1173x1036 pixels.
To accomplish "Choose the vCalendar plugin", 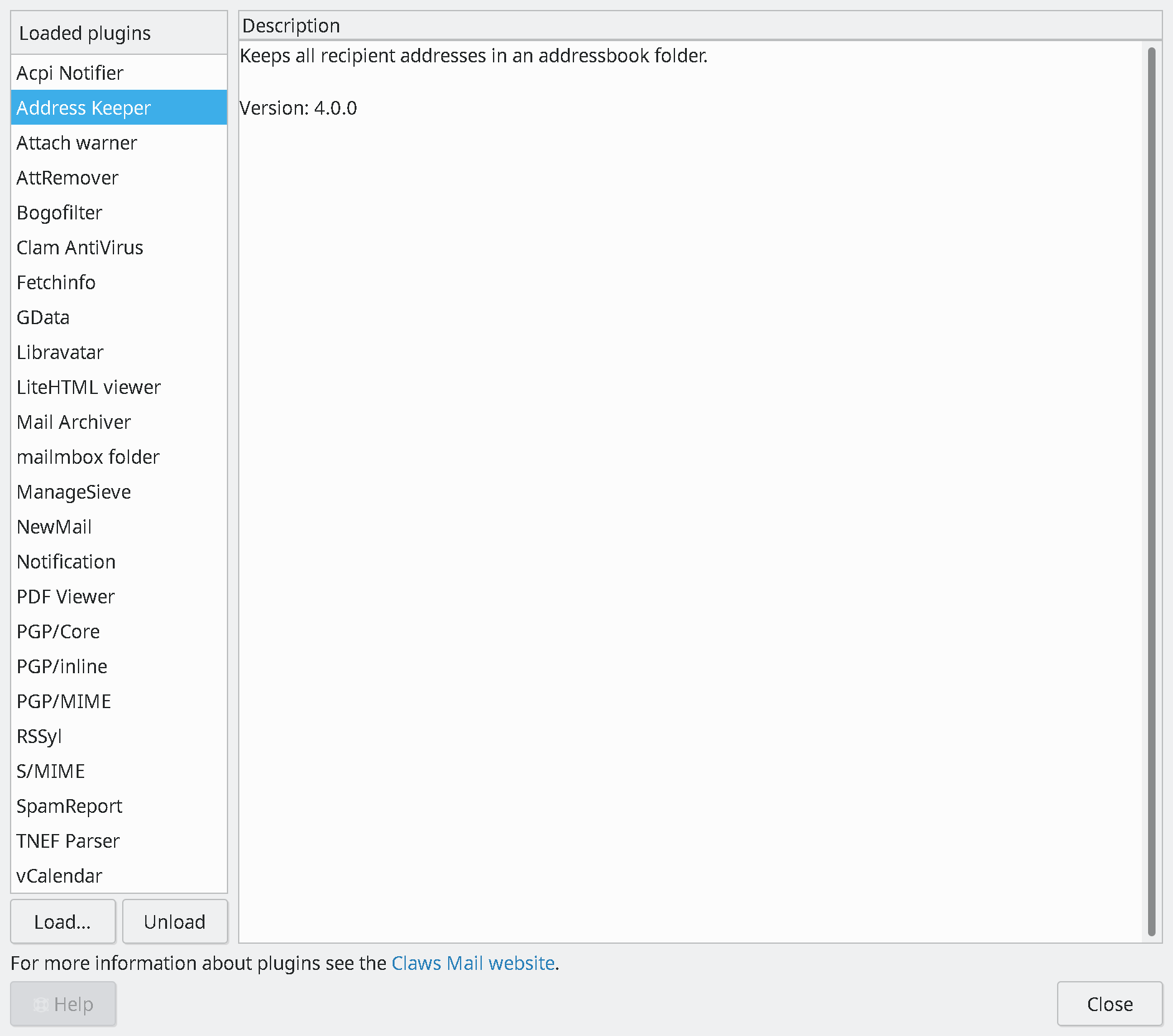I will [59, 876].
